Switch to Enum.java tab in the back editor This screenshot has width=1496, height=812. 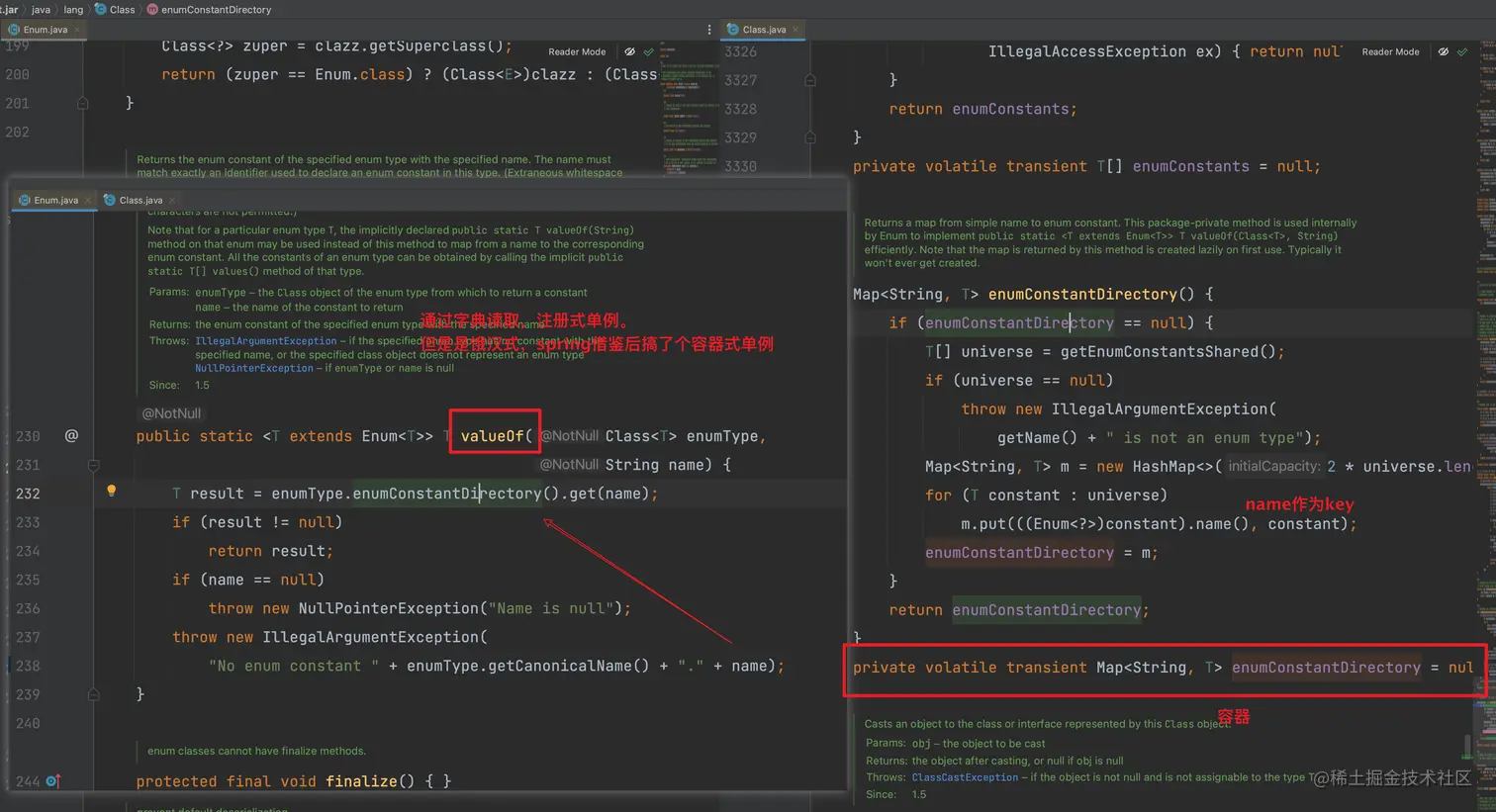tap(45, 30)
